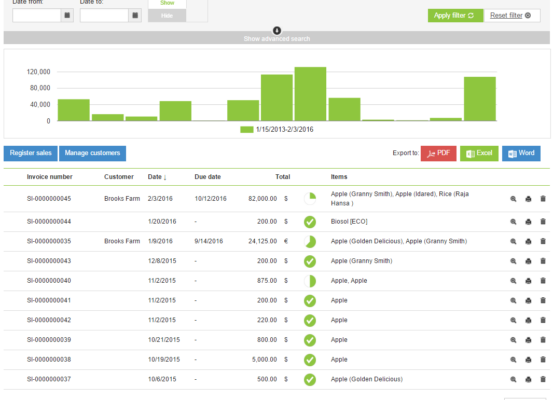Select invoice number SI-0000000039
Viewport: 553px width, 400px height.
coord(49,340)
